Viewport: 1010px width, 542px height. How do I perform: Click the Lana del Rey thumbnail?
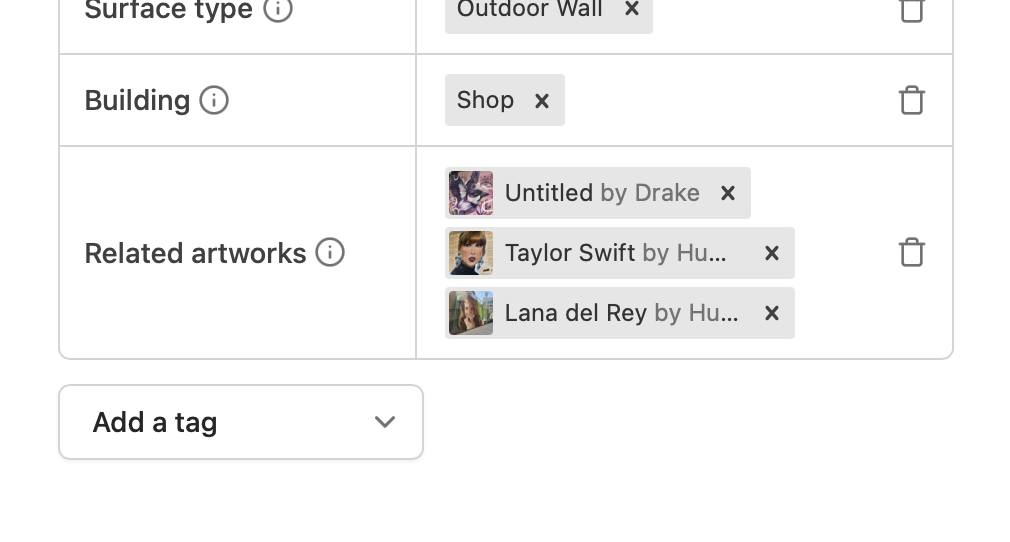pos(471,313)
